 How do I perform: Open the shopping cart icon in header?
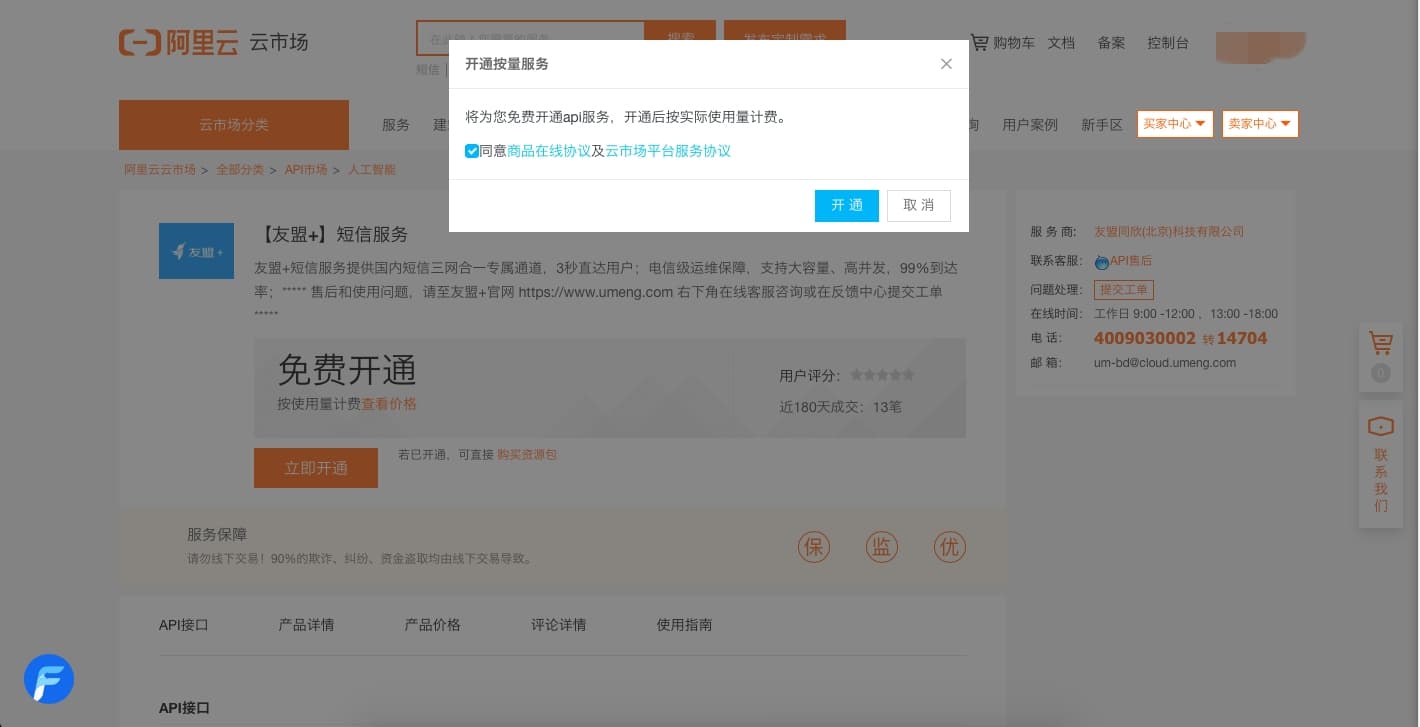pyautogui.click(x=980, y=42)
